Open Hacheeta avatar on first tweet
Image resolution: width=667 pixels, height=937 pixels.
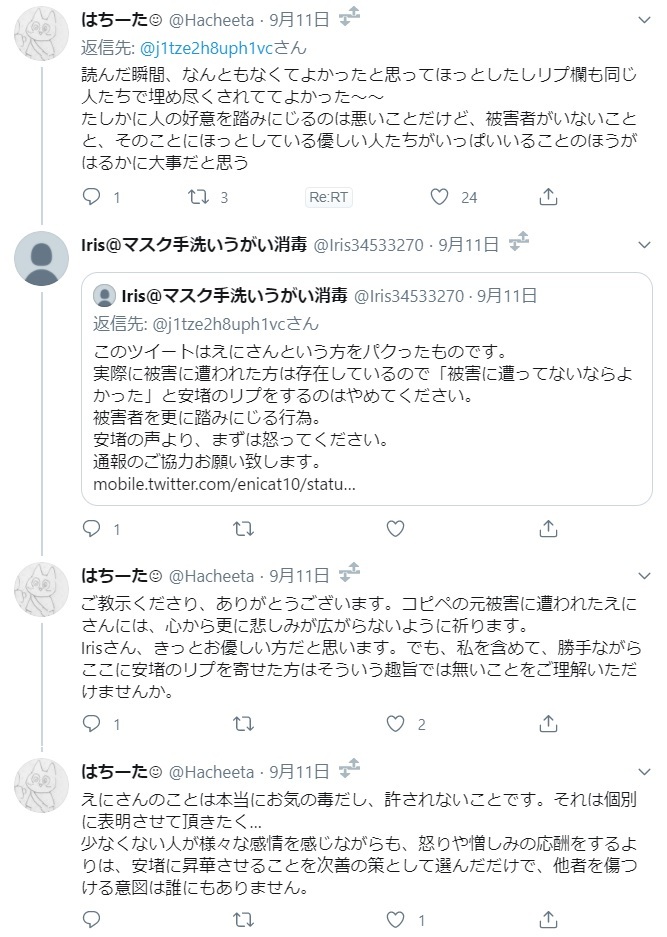click(41, 35)
